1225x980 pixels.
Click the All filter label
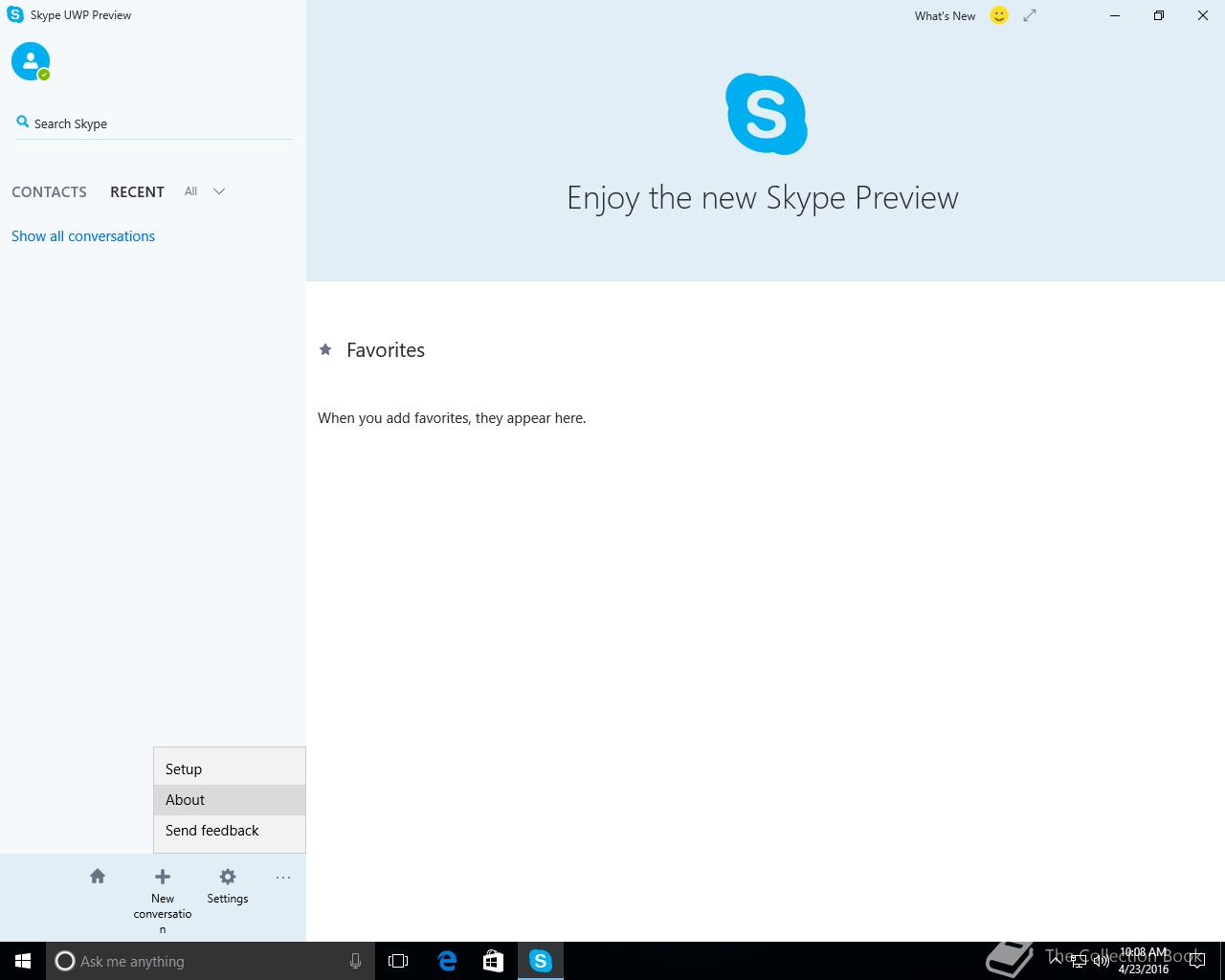click(x=191, y=191)
